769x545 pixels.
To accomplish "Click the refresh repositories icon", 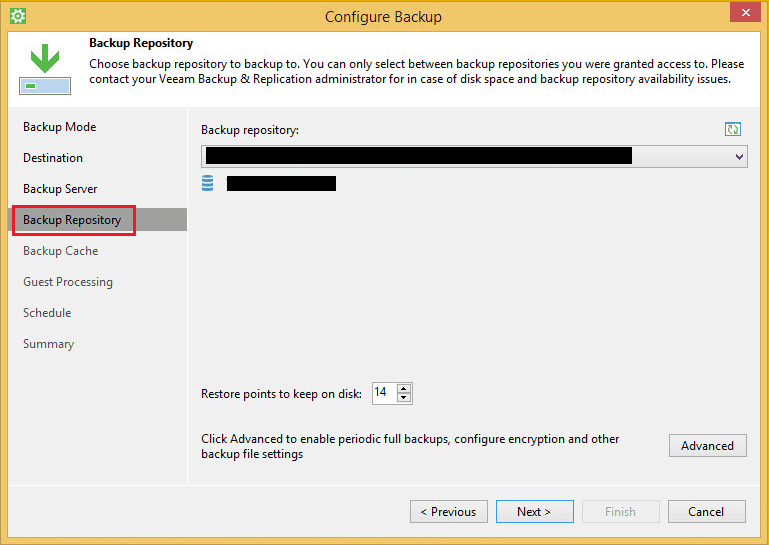I will click(733, 129).
